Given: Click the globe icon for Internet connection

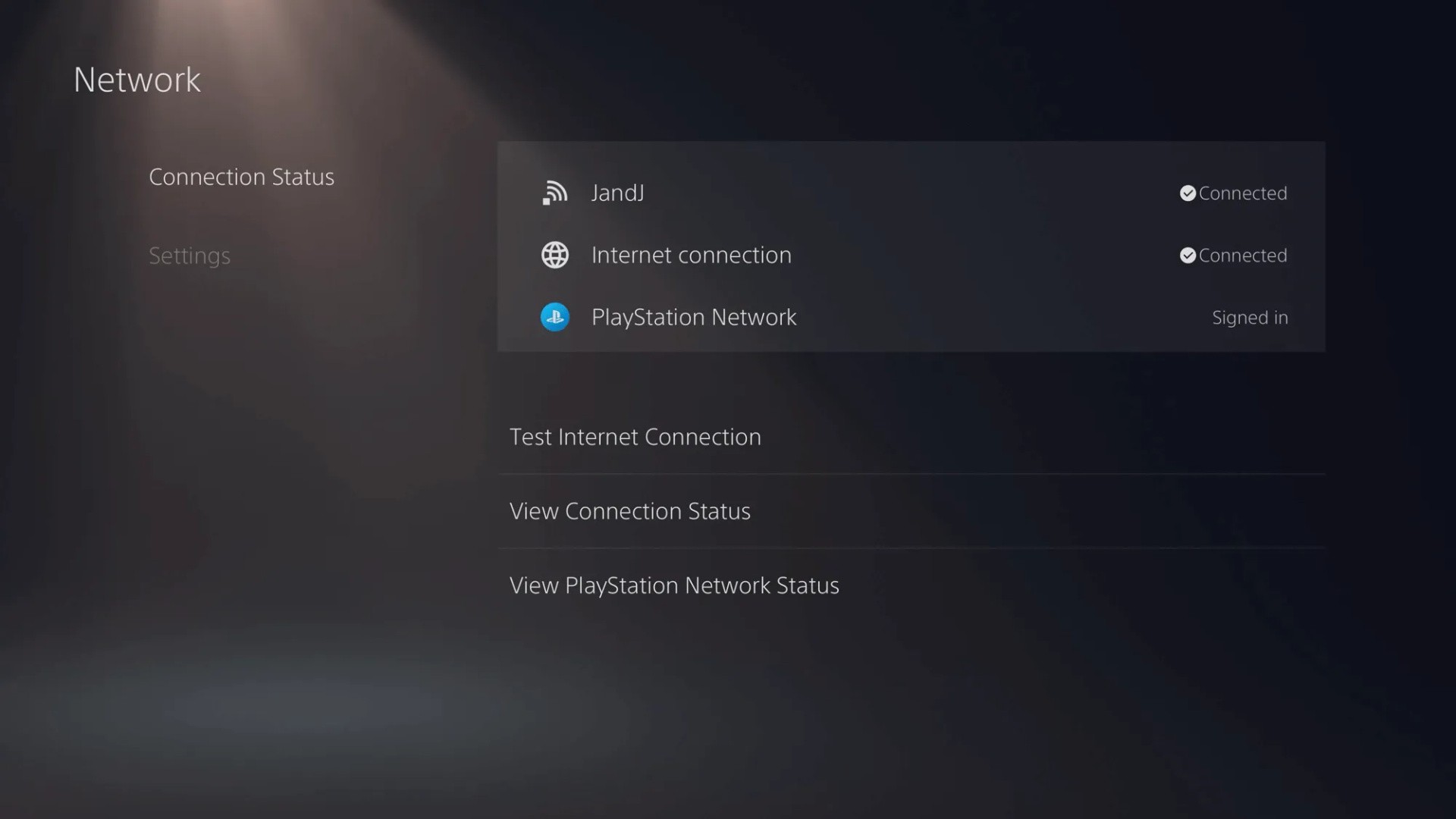Looking at the screenshot, I should pyautogui.click(x=554, y=255).
